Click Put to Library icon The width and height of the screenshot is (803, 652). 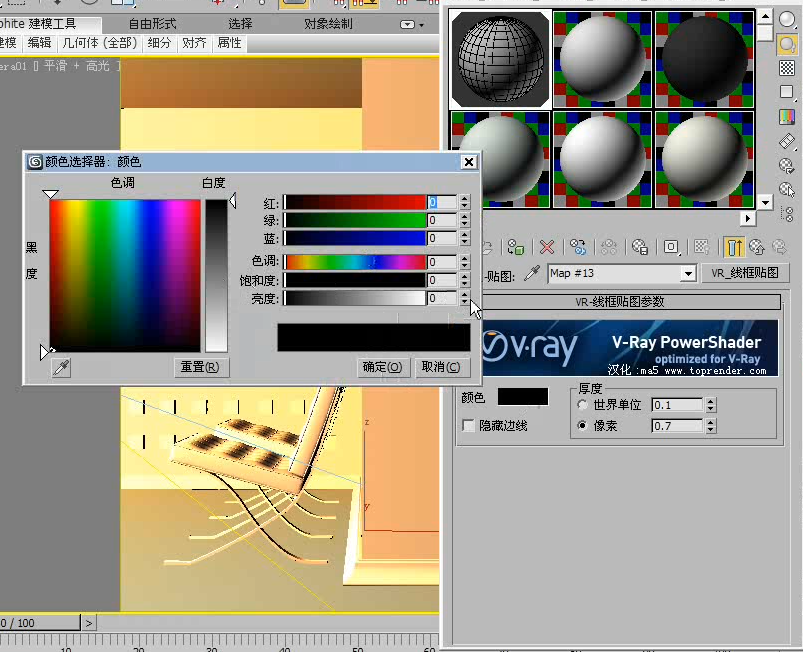(x=640, y=248)
